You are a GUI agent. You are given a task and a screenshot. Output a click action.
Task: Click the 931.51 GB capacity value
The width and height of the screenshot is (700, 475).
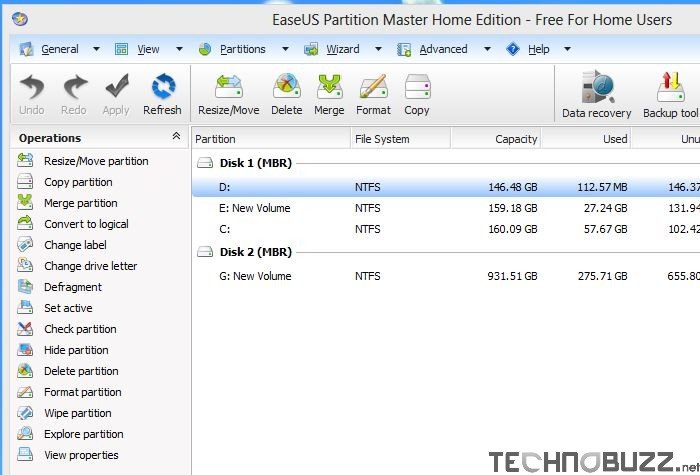pos(512,276)
